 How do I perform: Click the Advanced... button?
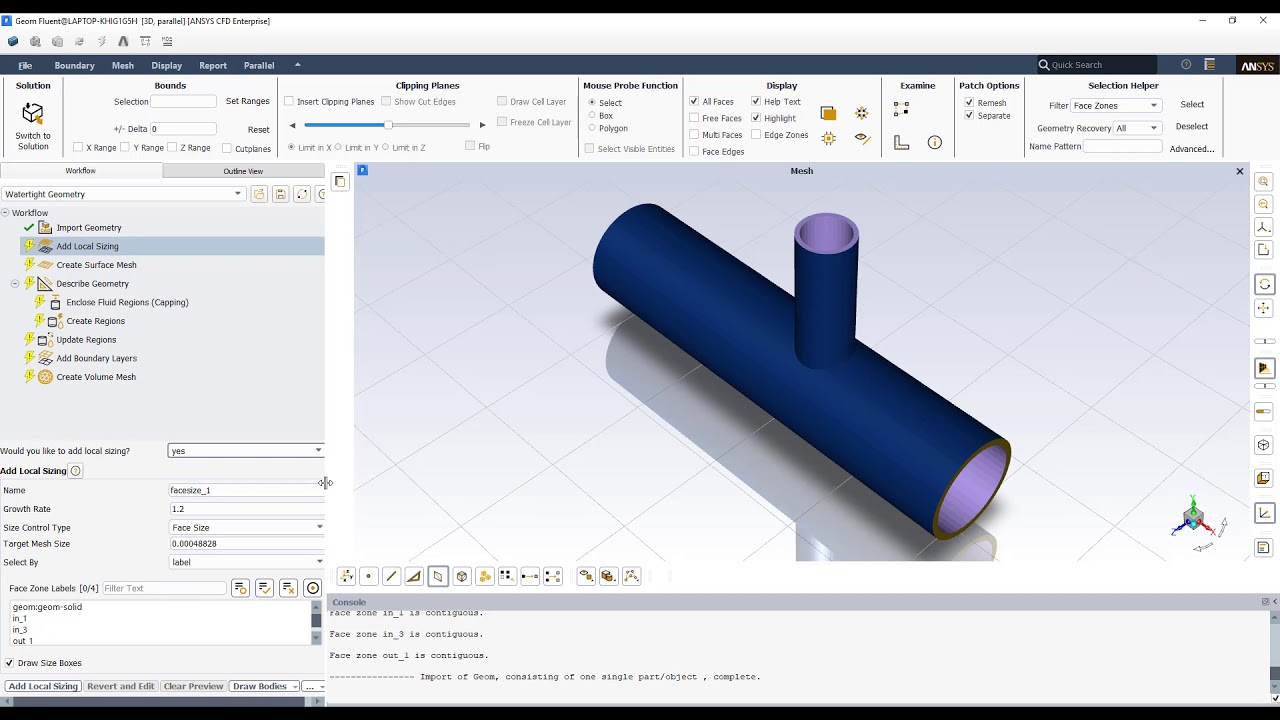tap(1192, 149)
